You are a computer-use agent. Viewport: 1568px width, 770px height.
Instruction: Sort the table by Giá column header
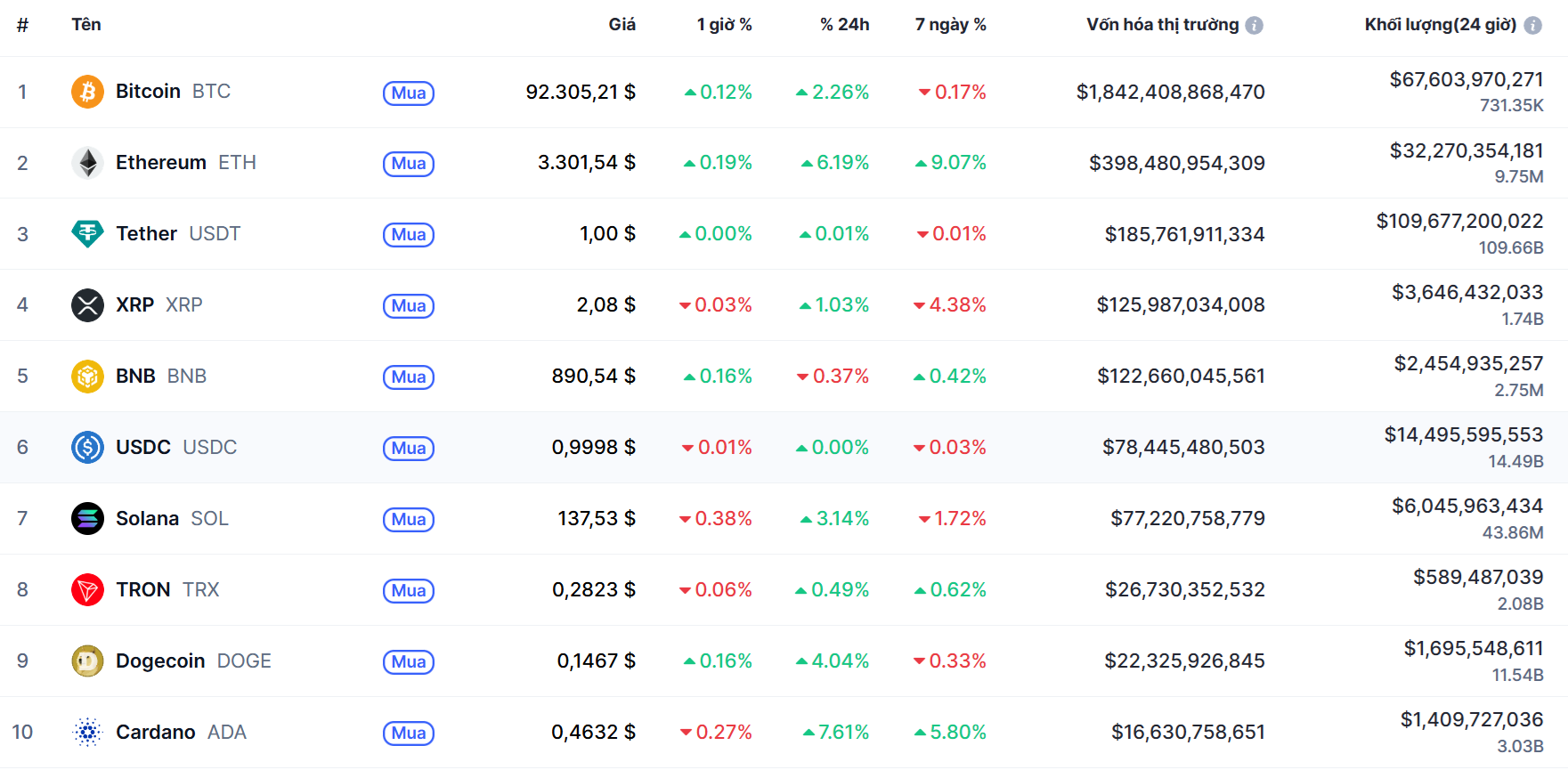(x=622, y=25)
